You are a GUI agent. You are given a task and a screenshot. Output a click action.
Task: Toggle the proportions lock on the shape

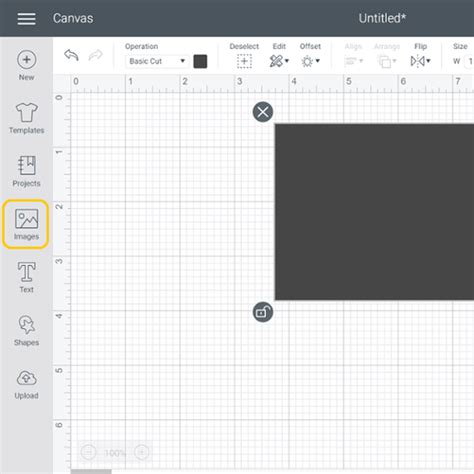click(263, 312)
